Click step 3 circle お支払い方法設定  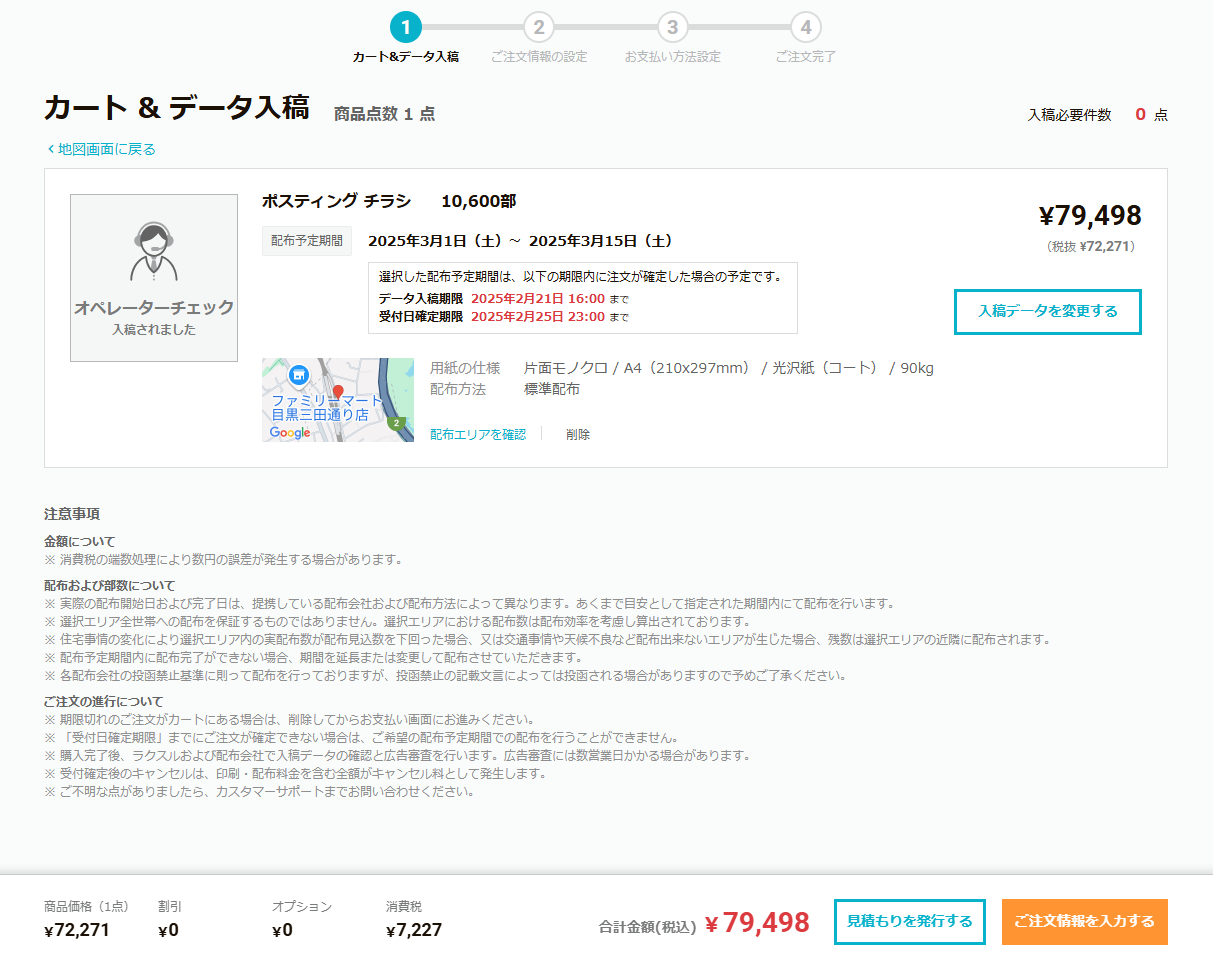[x=672, y=27]
